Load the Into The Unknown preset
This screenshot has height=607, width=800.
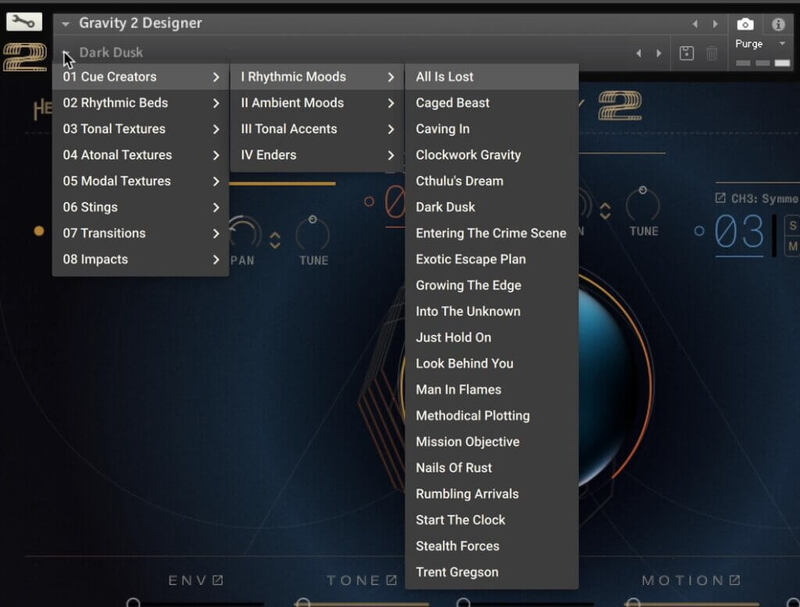click(492, 311)
